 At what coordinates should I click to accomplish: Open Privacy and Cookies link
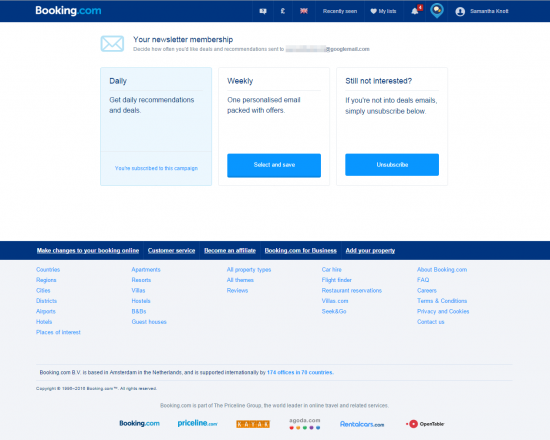click(443, 311)
